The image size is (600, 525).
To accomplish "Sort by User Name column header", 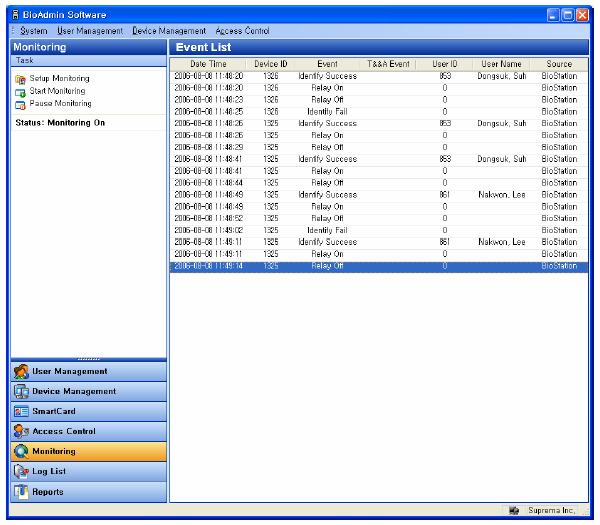I will pos(501,64).
